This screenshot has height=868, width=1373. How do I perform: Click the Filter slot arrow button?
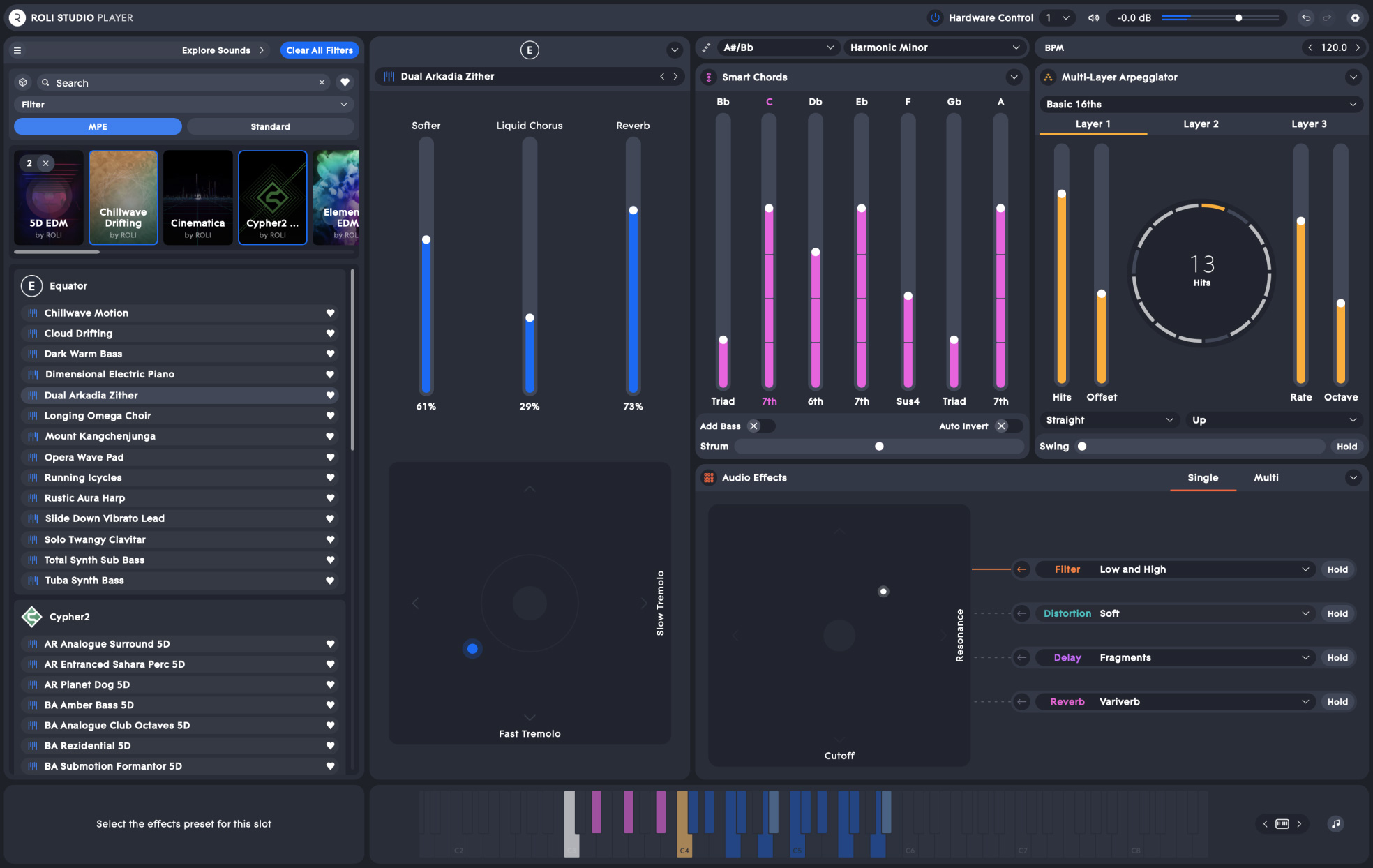1021,569
